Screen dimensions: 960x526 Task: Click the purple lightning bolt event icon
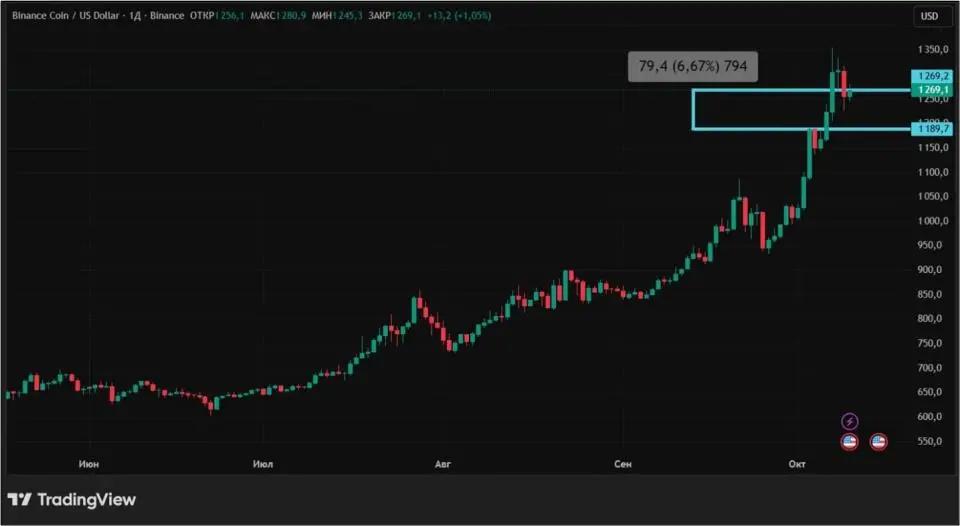(850, 422)
